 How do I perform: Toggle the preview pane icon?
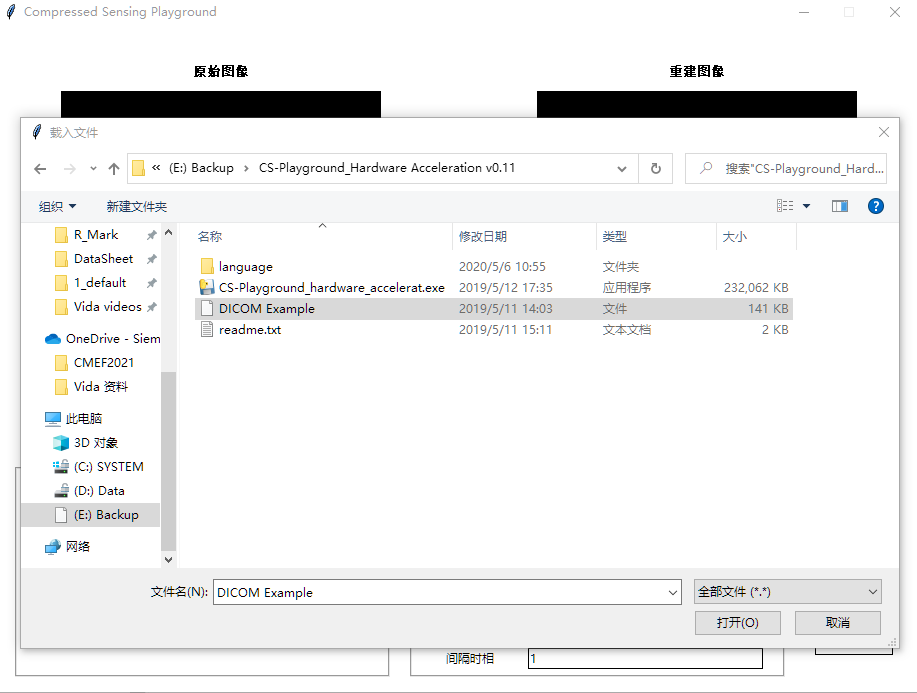point(840,206)
